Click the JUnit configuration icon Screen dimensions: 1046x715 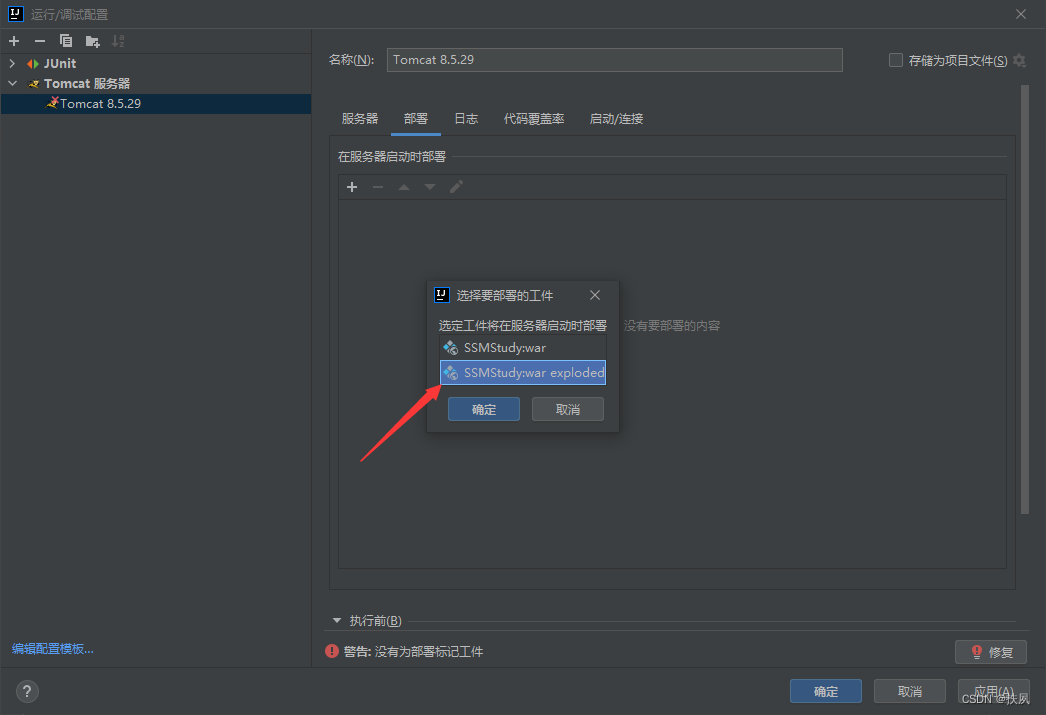pyautogui.click(x=33, y=64)
